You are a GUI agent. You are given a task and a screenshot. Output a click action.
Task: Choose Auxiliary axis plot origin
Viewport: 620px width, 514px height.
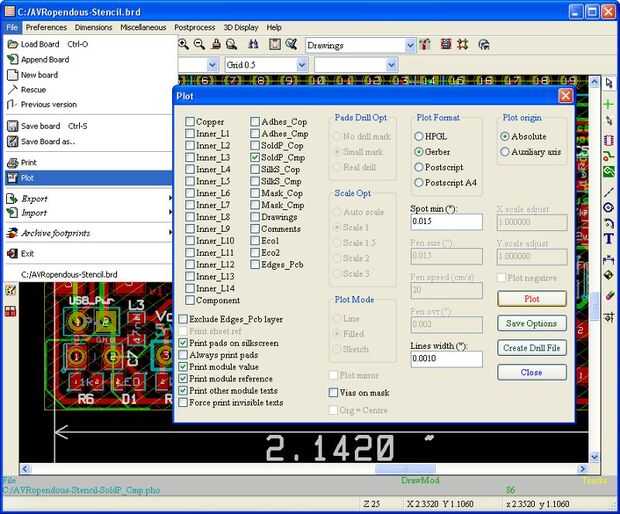[x=505, y=152]
